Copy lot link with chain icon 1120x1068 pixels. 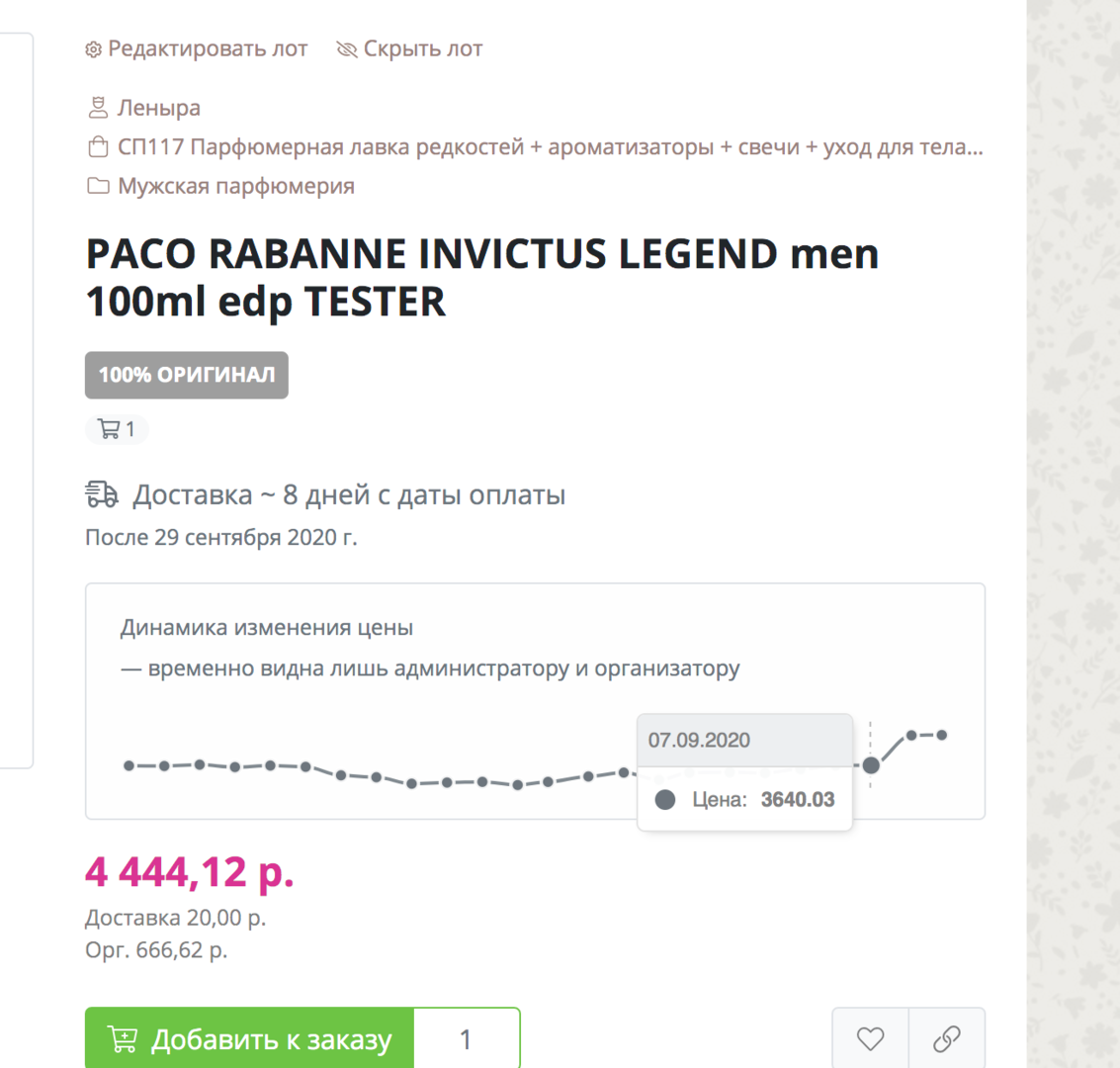click(x=947, y=1039)
